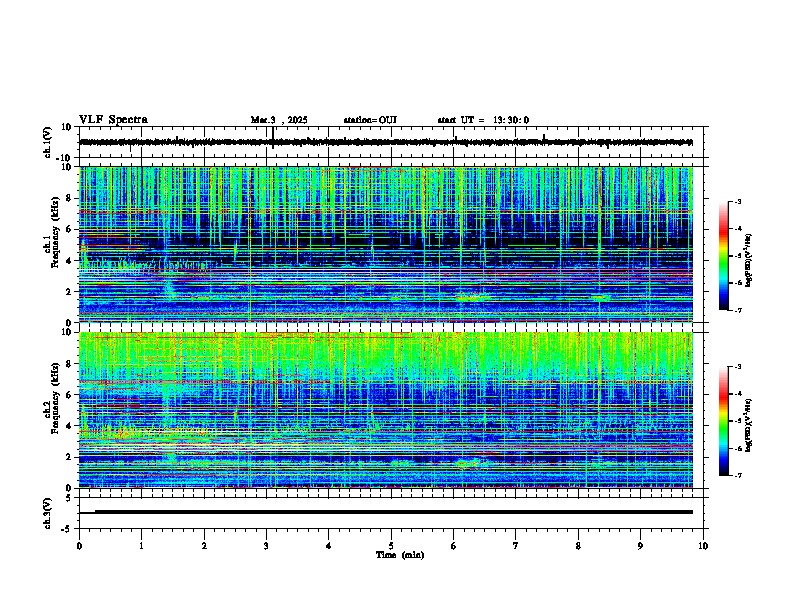
Task: Click the ch.1 spectrogram color scale bar
Action: pyautogui.click(x=724, y=256)
